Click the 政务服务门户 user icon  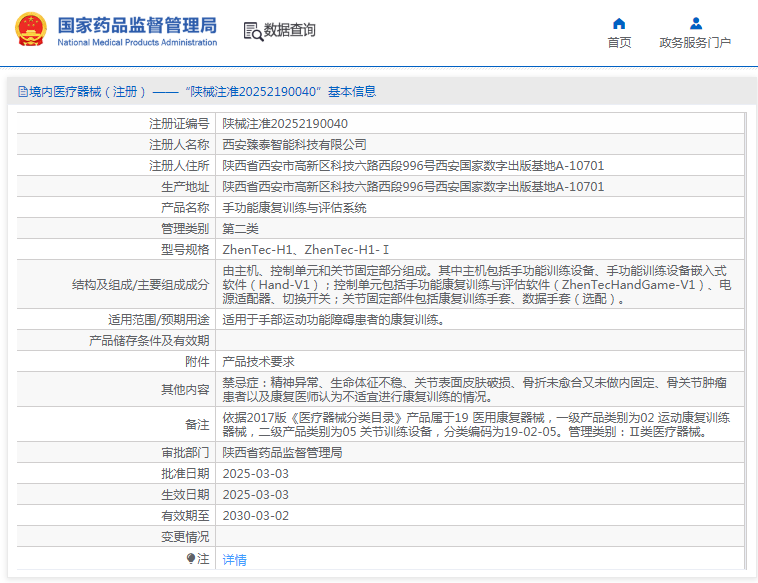click(696, 23)
